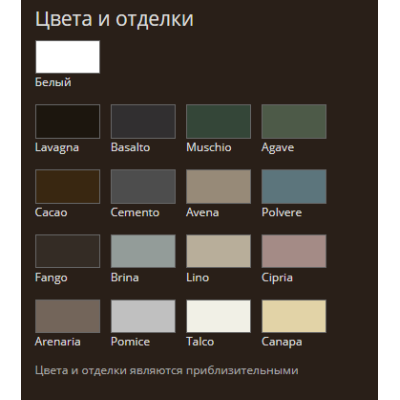Click the 'Arenaria' label text
Viewport: 400px width, 400px height.
coord(58,342)
